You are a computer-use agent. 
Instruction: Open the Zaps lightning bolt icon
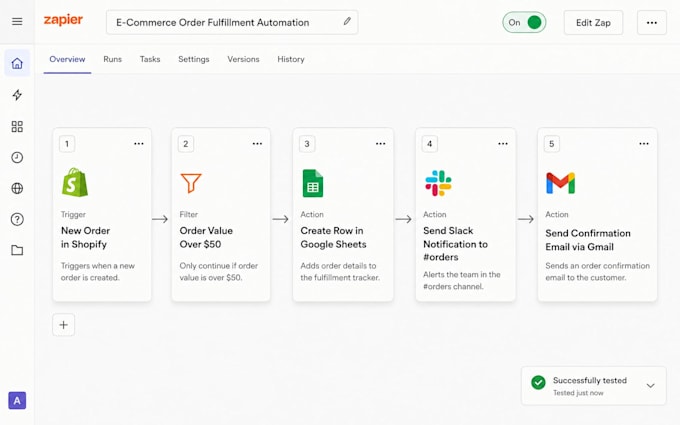click(x=17, y=95)
